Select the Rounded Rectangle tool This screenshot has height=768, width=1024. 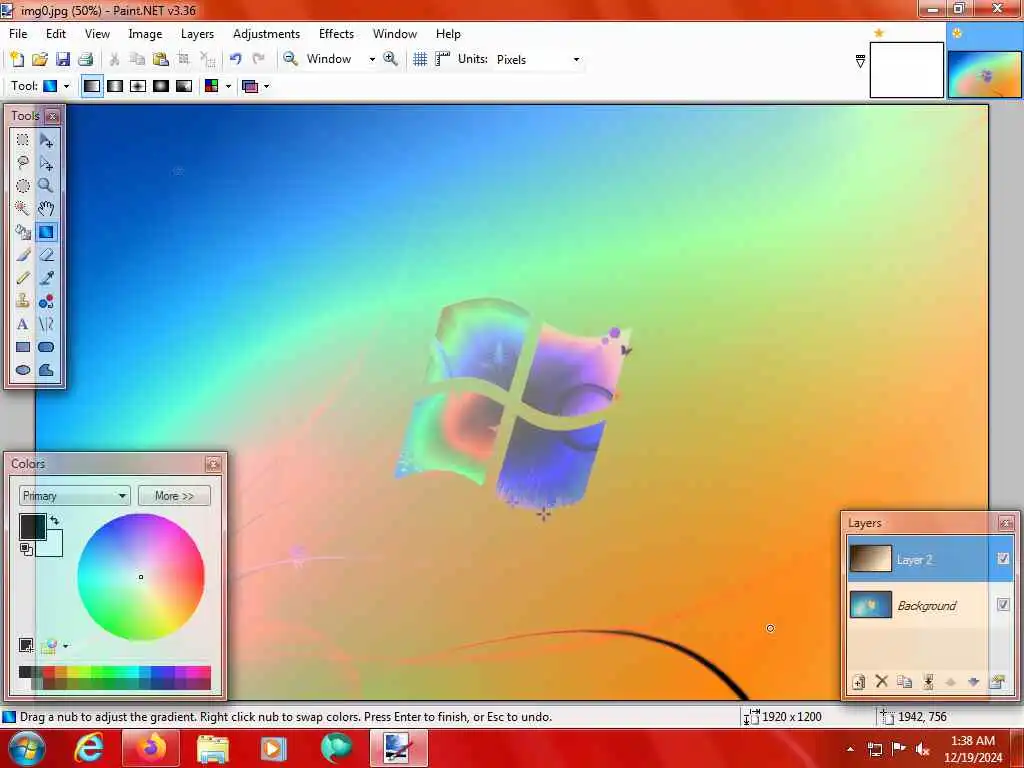click(46, 347)
